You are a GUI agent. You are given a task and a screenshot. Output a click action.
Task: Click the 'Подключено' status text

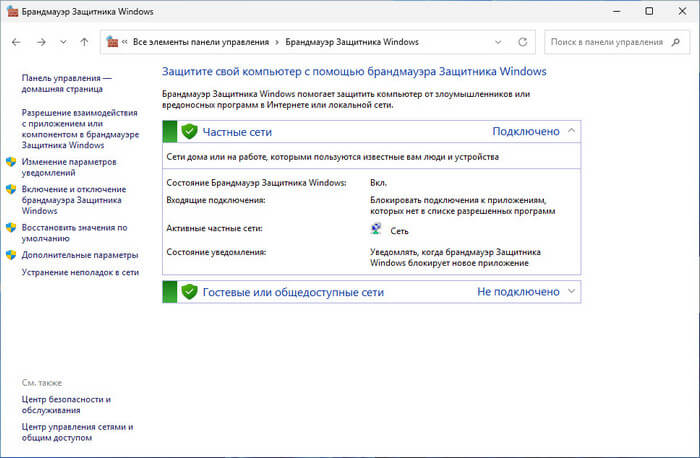click(526, 132)
